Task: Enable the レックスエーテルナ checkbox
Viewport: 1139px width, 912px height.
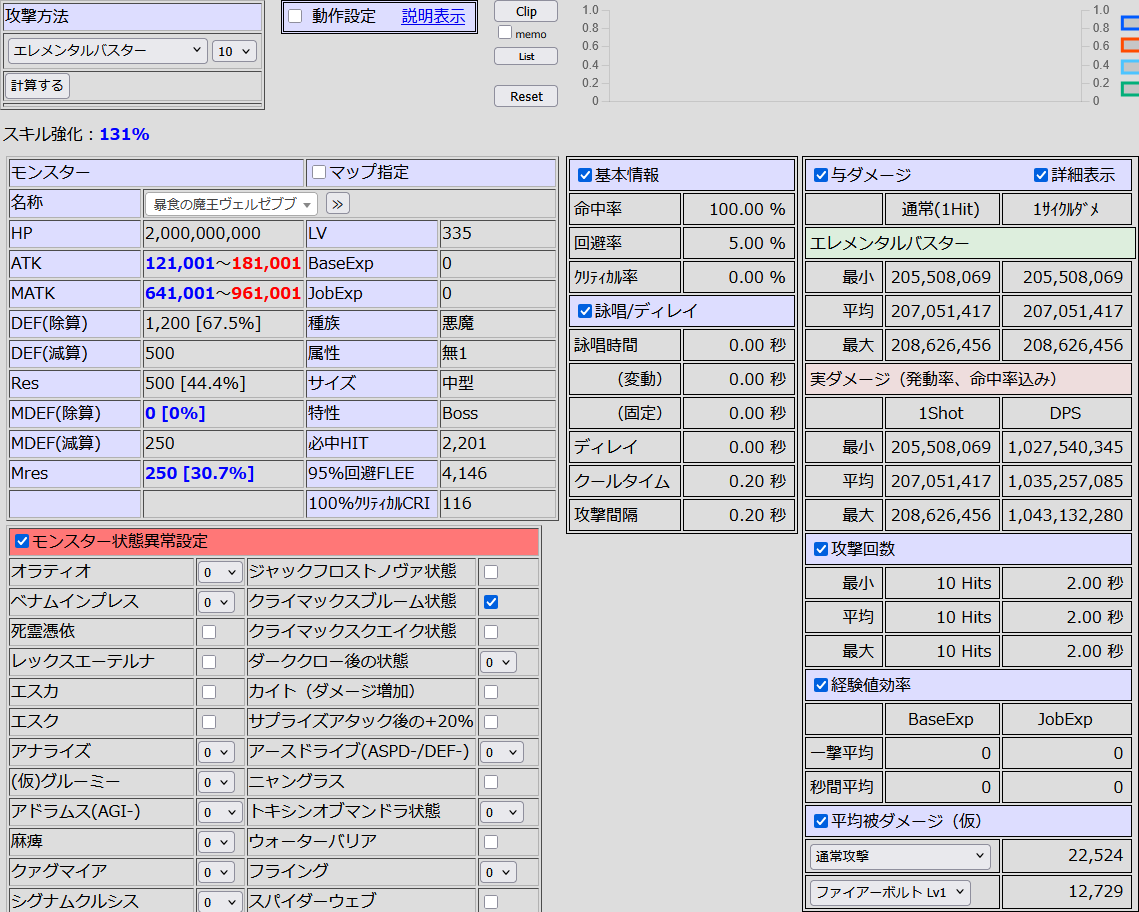Action: (x=209, y=662)
